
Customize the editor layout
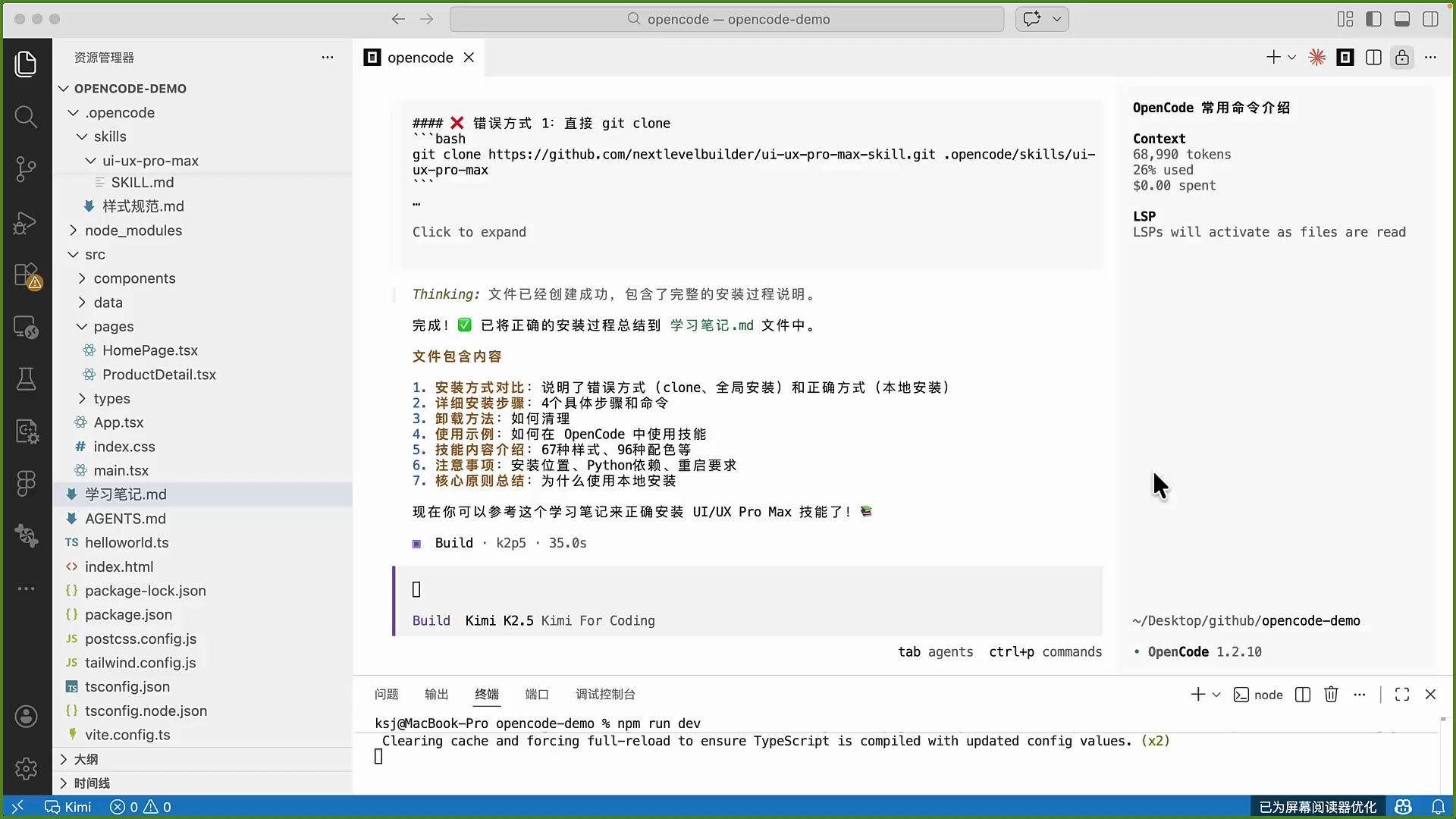coord(1345,19)
